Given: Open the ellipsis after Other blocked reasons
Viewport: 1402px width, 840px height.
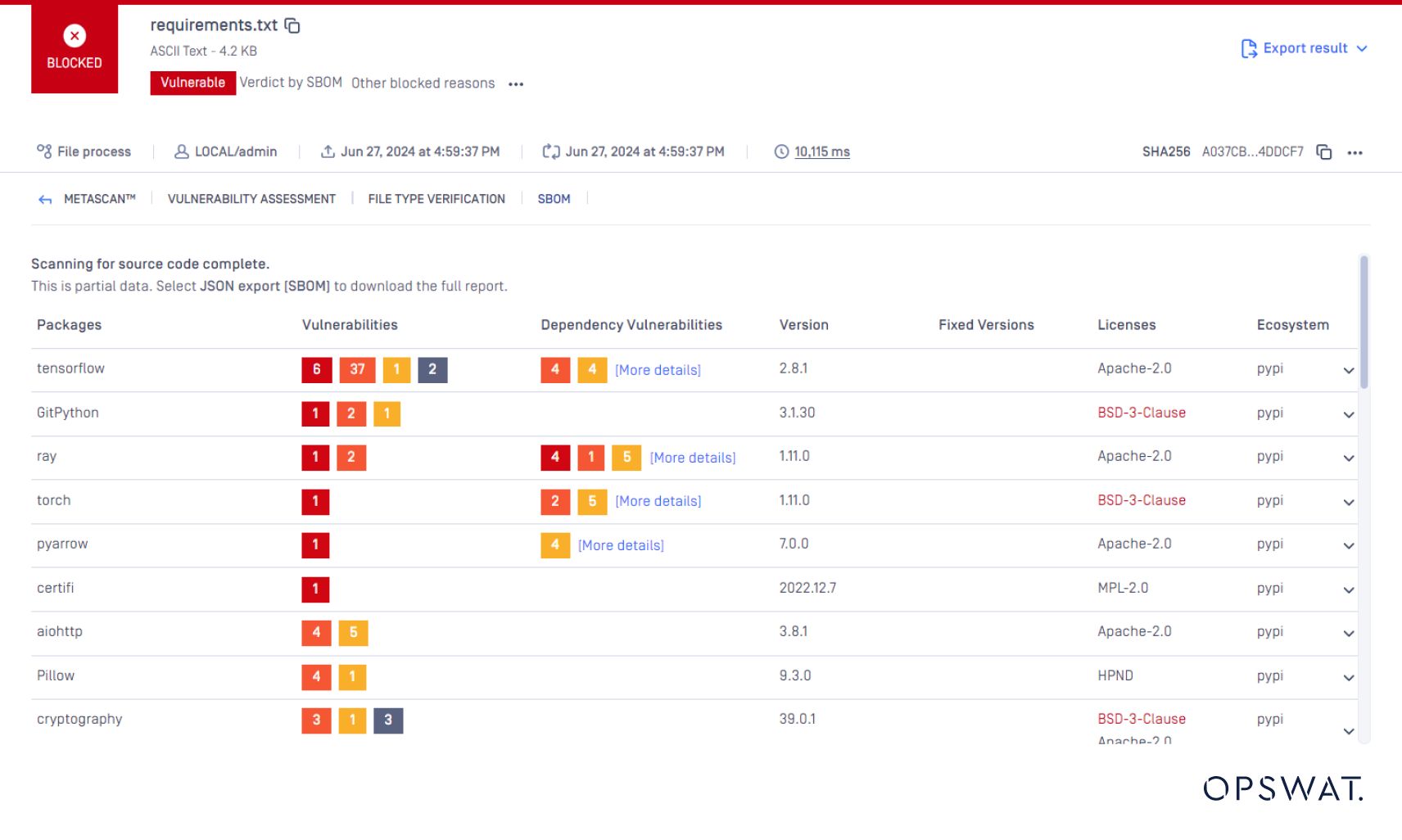Looking at the screenshot, I should pos(516,84).
